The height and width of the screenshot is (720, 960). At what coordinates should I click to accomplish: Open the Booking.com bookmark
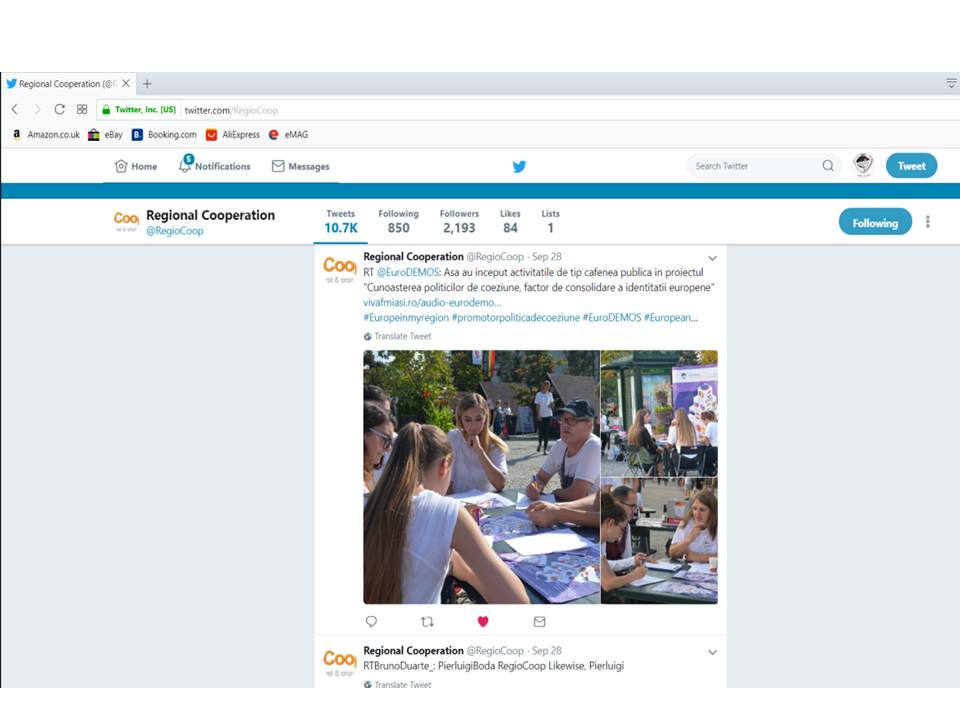click(x=164, y=135)
